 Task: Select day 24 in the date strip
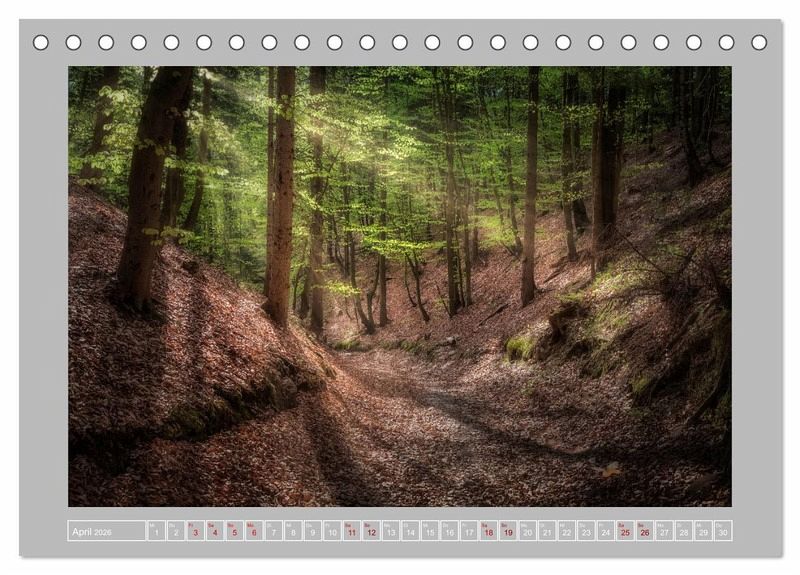pyautogui.click(x=606, y=531)
